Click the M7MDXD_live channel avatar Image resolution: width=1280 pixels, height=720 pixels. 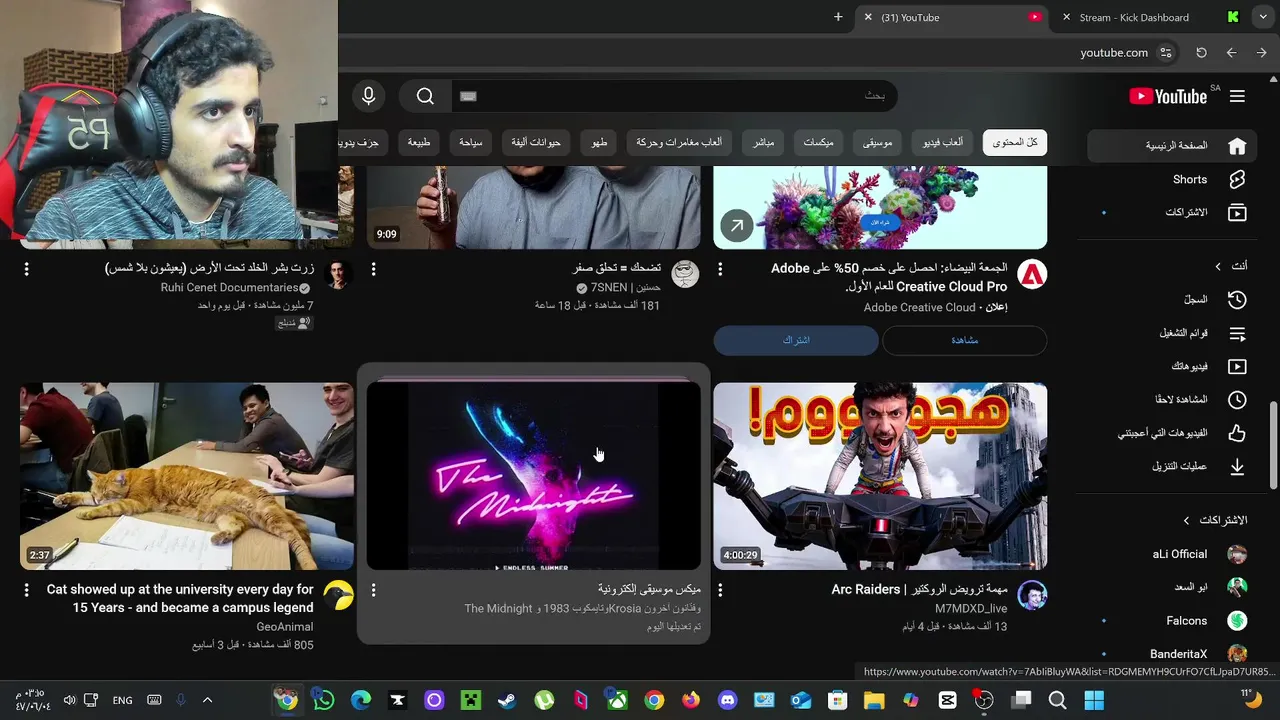(1032, 596)
